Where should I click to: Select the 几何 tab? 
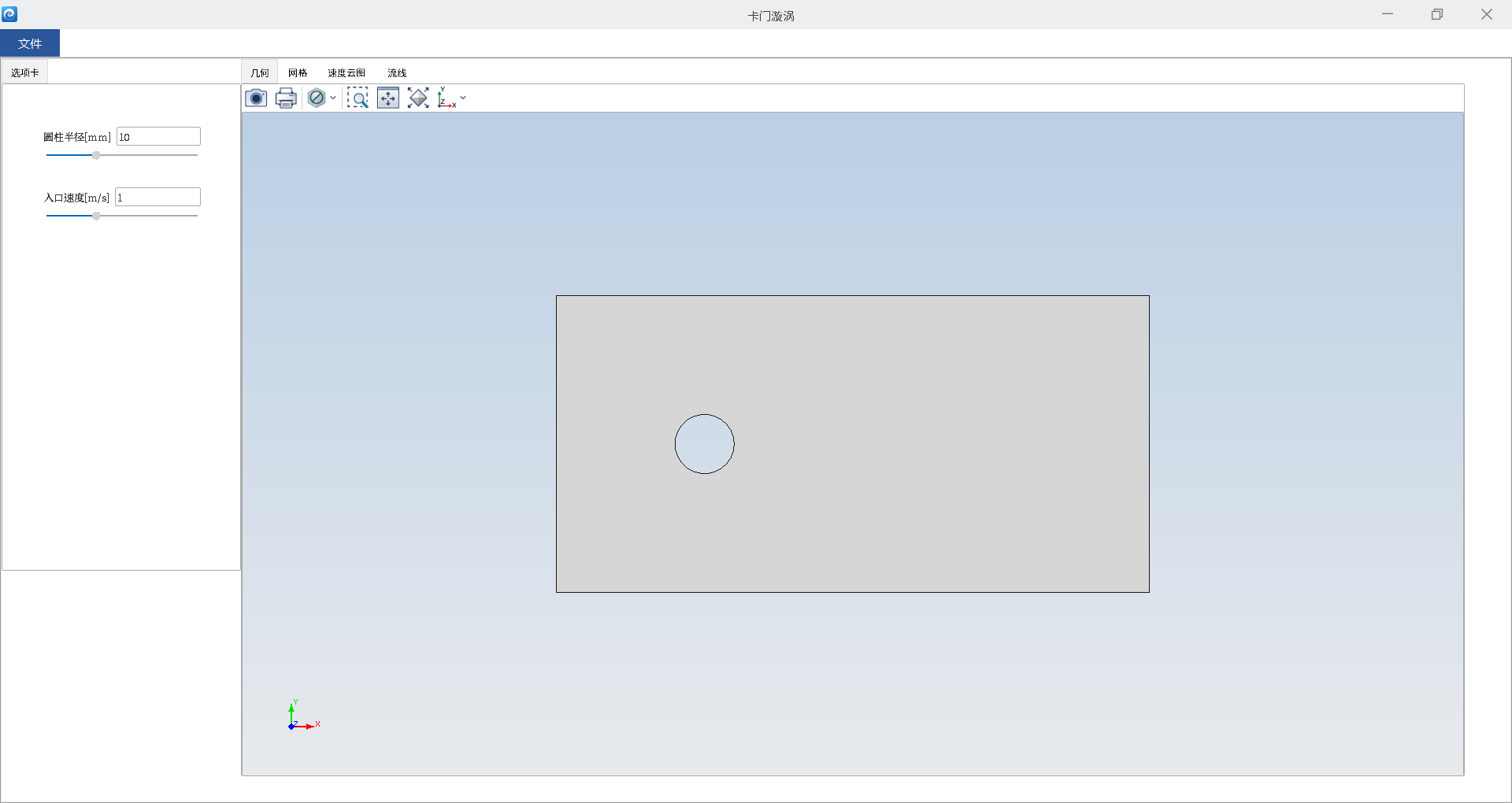click(x=260, y=73)
